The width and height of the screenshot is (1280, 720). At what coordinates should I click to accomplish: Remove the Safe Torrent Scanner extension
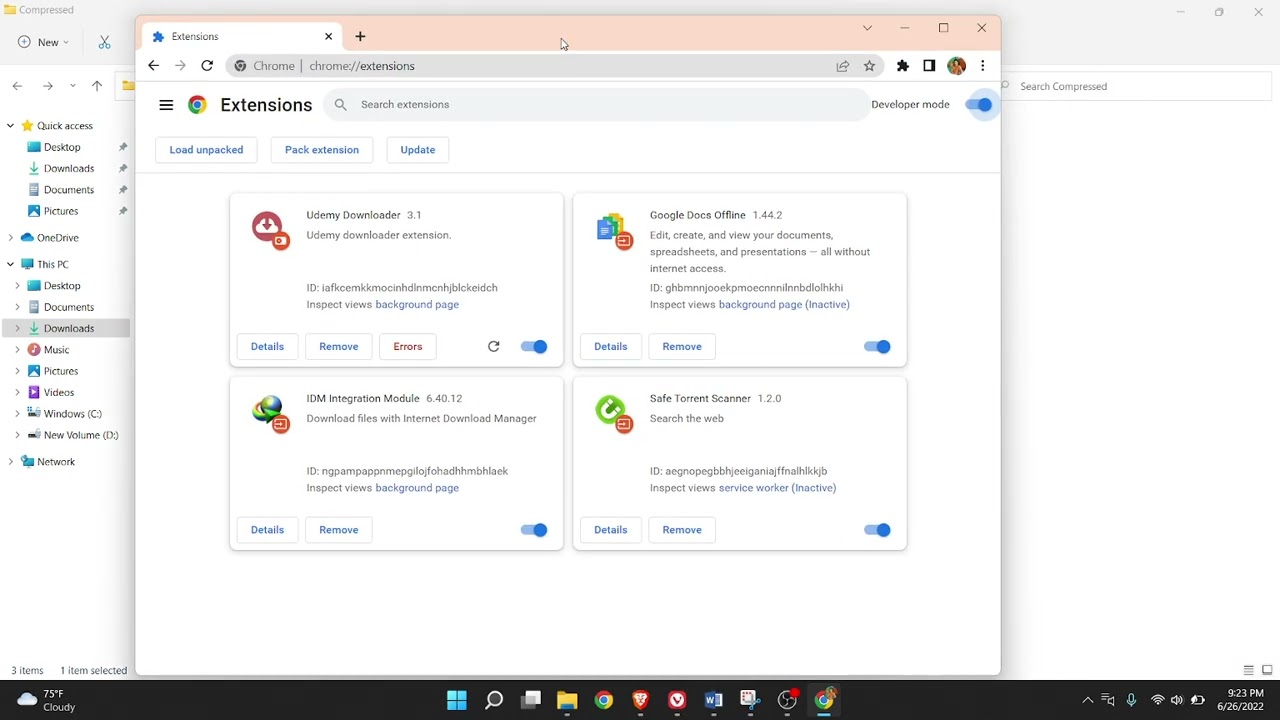(682, 530)
